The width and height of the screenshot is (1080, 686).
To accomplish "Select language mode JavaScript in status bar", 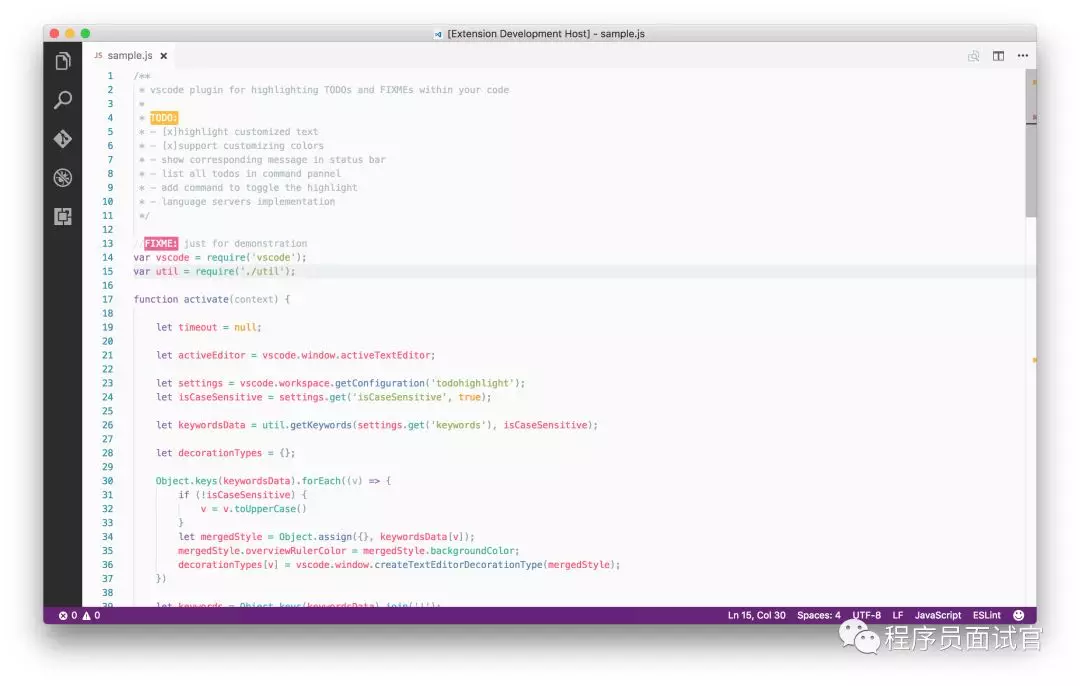I will coord(937,615).
